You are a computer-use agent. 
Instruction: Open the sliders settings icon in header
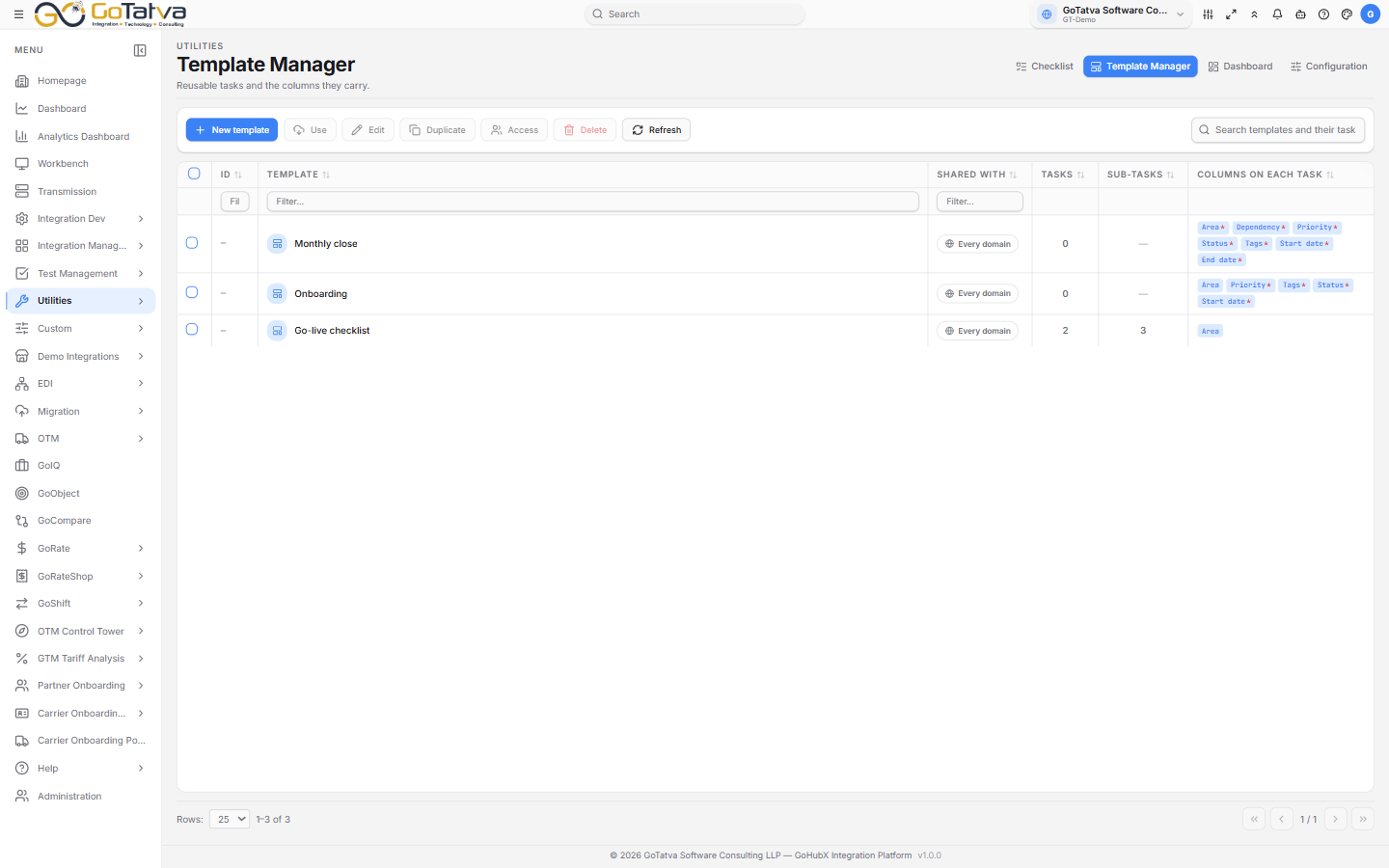tap(1208, 14)
